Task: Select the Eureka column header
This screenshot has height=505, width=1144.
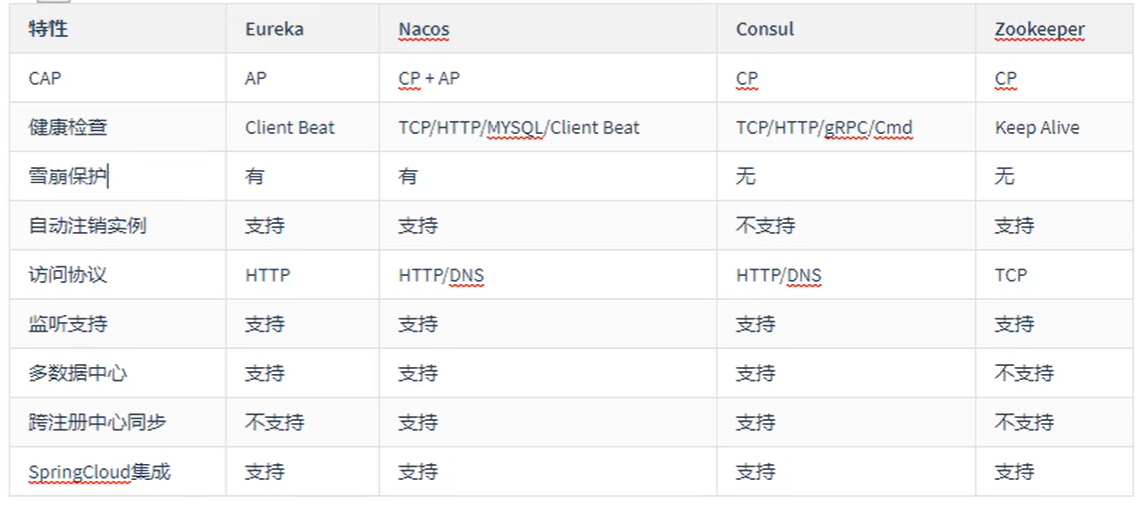Action: click(x=274, y=29)
